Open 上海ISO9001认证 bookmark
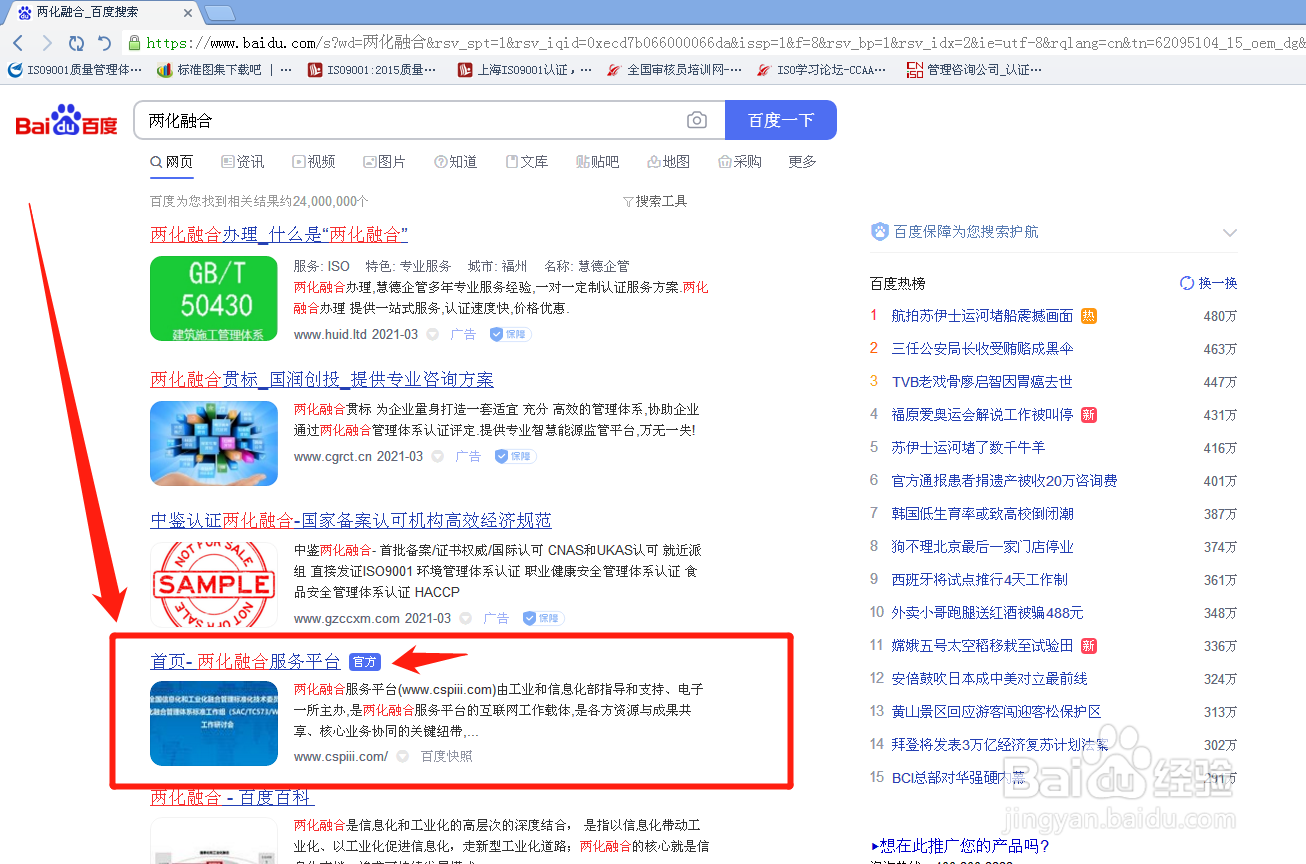Image resolution: width=1306 pixels, height=864 pixels. 524,70
